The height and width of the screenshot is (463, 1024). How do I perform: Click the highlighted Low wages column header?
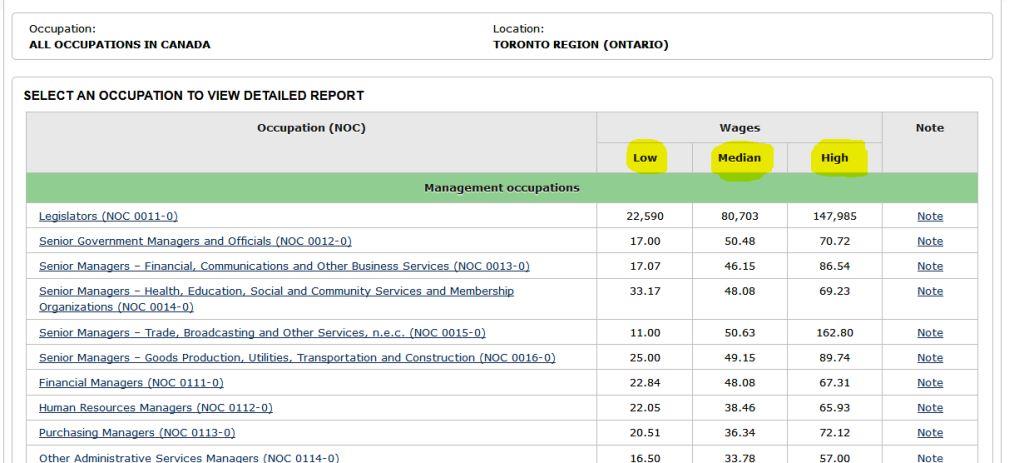[x=645, y=158]
